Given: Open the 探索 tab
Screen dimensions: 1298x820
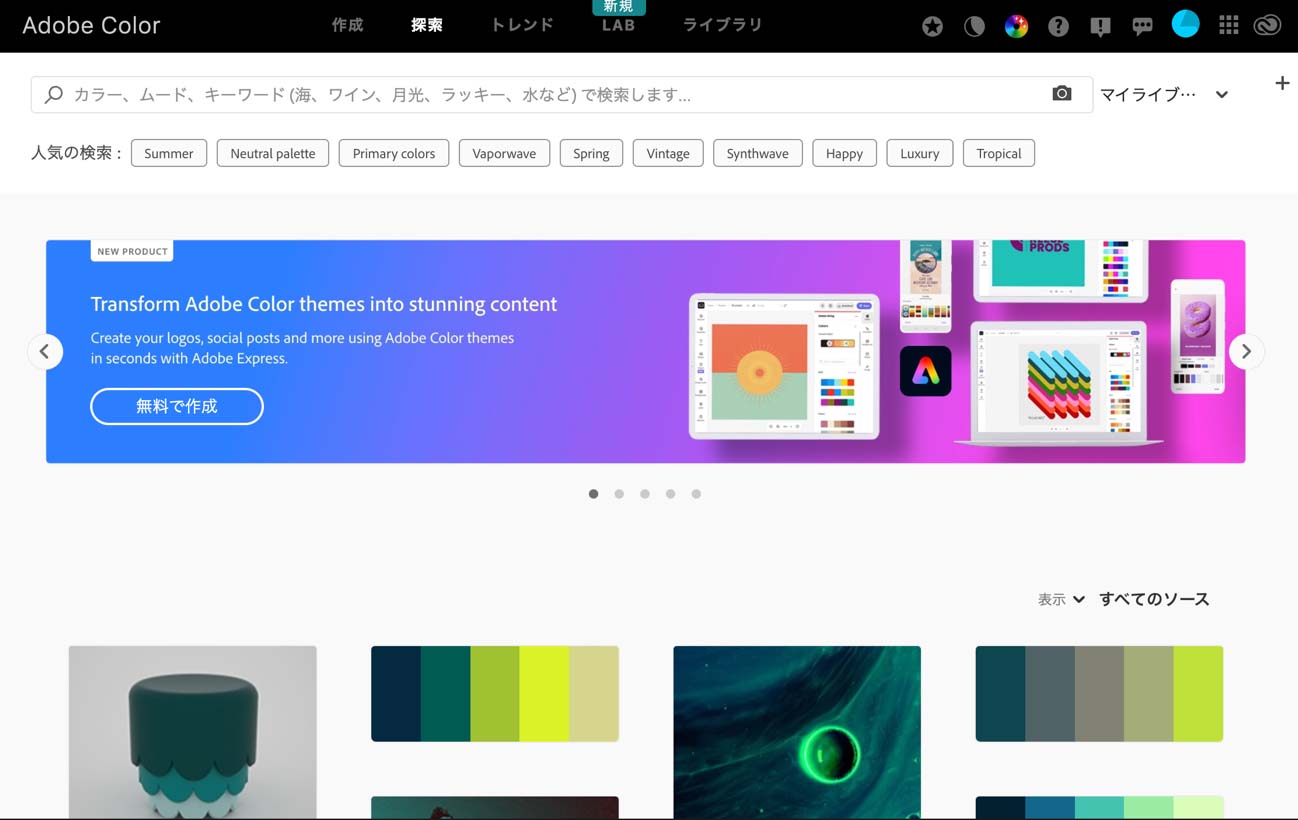Looking at the screenshot, I should point(426,25).
